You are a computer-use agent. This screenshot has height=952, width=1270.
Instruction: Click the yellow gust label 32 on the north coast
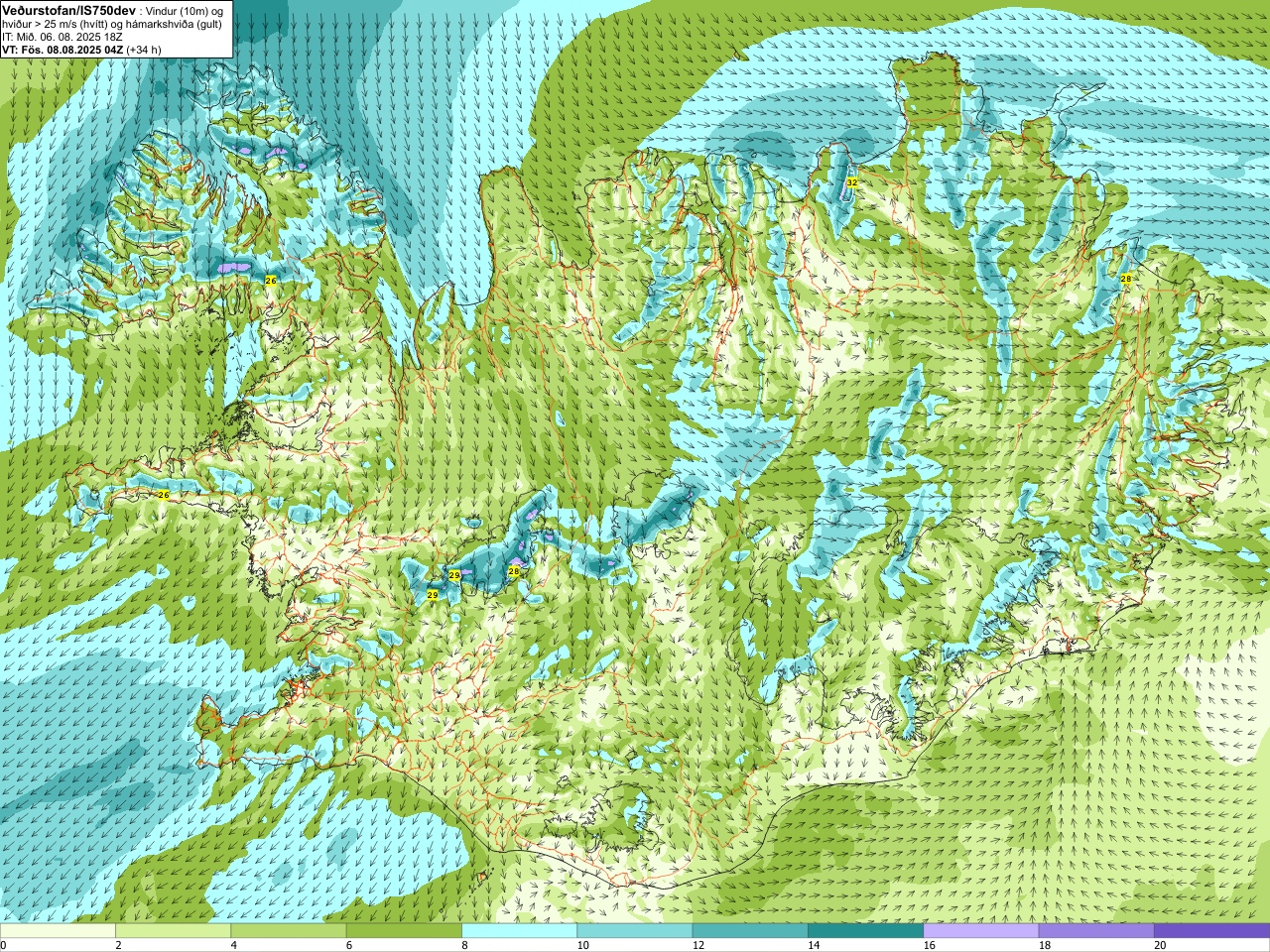coord(851,182)
